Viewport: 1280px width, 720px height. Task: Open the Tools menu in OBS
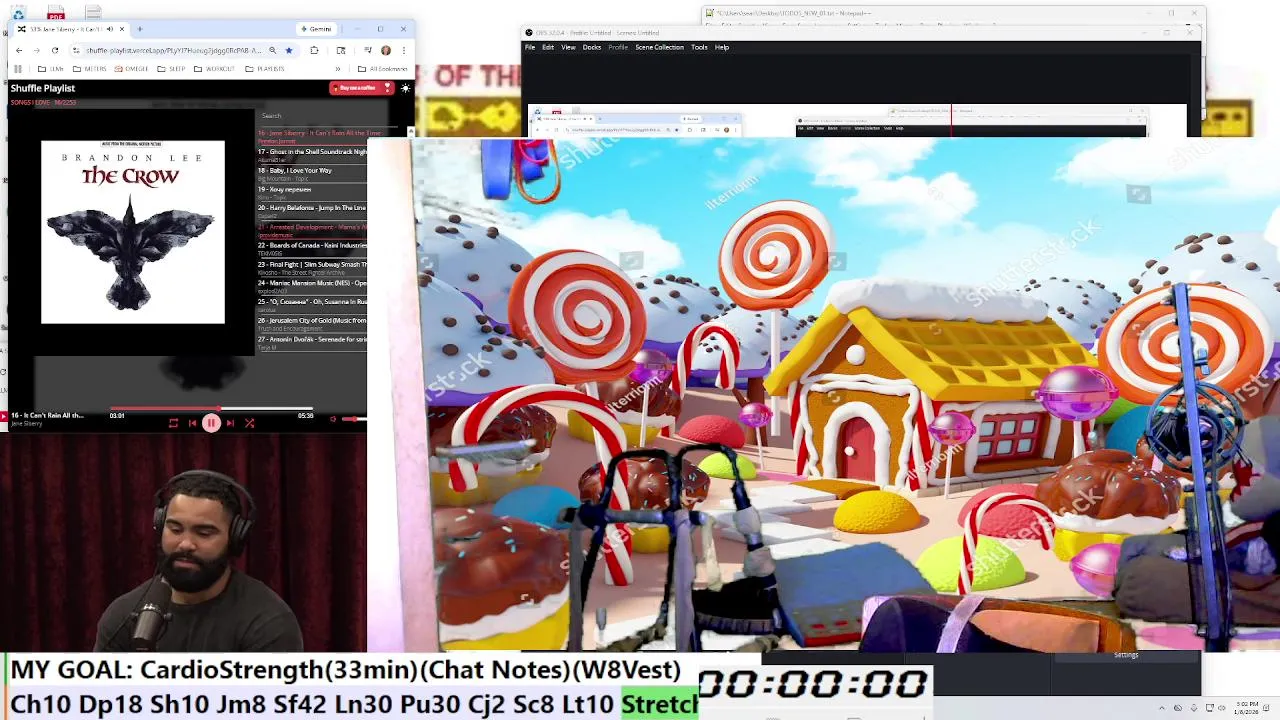coord(699,47)
